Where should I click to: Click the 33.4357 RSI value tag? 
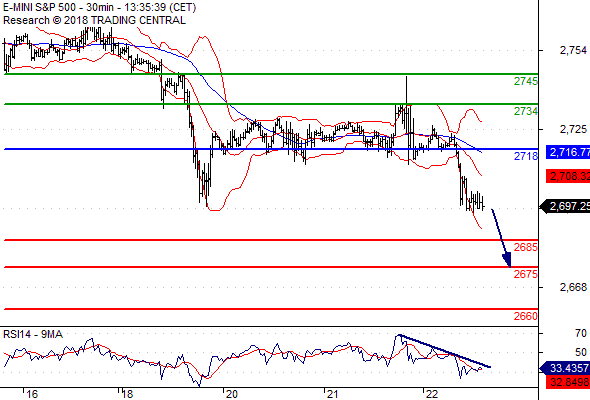[565, 368]
